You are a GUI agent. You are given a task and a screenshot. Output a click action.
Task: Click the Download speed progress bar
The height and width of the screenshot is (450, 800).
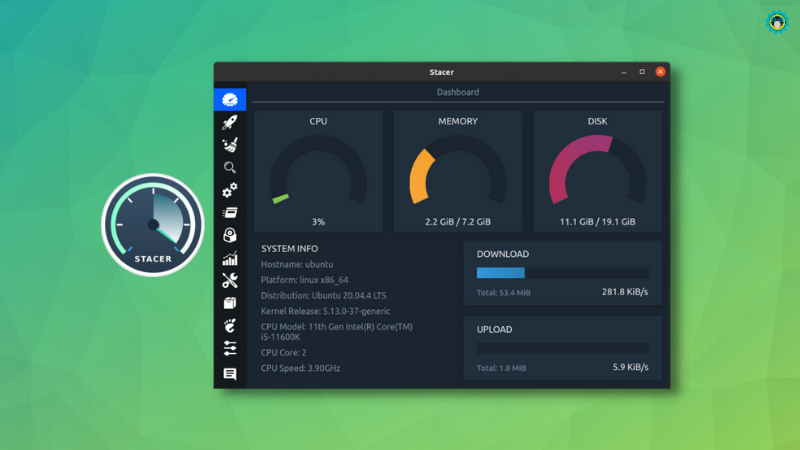pos(562,273)
